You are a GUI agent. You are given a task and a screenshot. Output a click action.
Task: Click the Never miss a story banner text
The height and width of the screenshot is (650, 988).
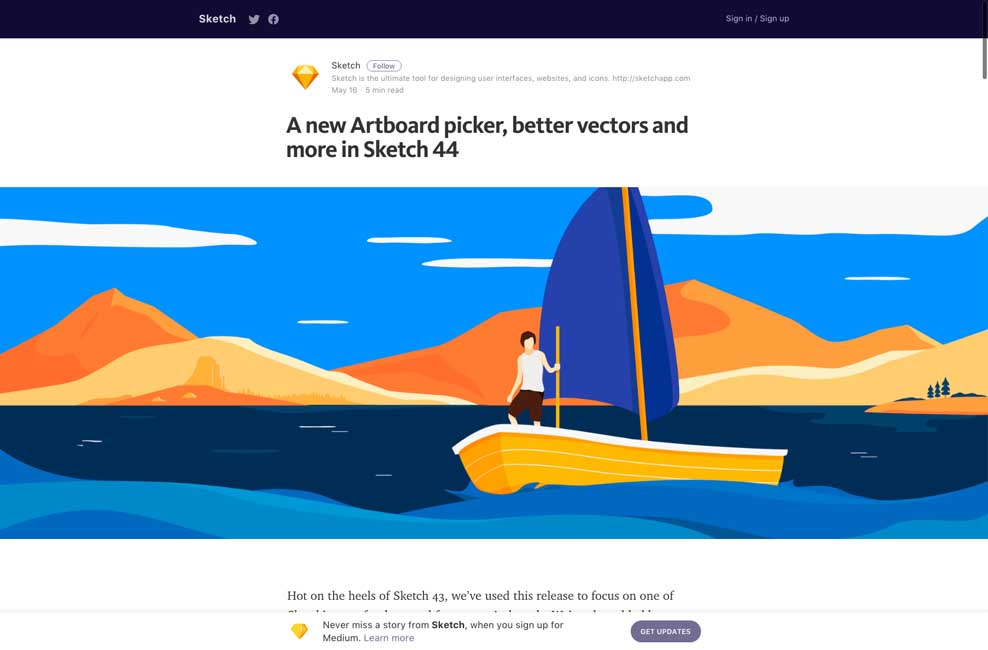tap(443, 631)
